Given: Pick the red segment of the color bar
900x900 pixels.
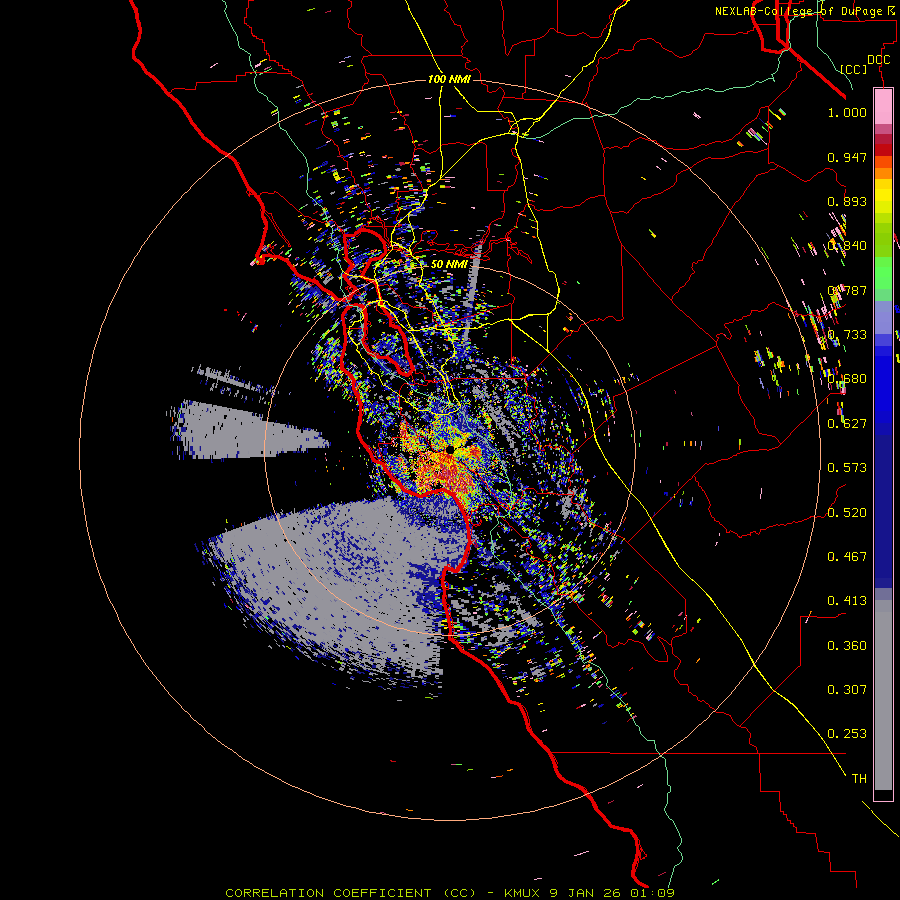Looking at the screenshot, I should coord(883,150).
